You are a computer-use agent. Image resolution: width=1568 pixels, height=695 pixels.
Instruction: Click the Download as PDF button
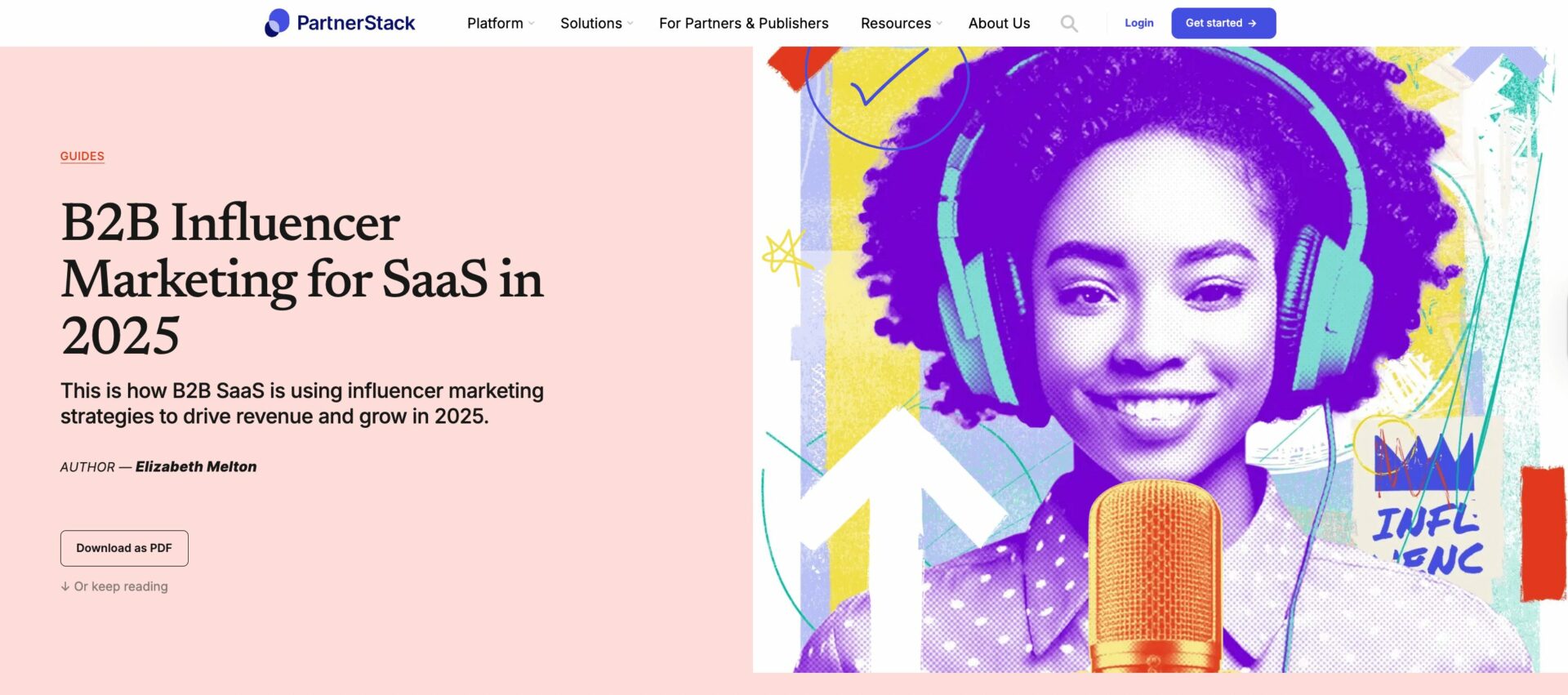coord(124,548)
